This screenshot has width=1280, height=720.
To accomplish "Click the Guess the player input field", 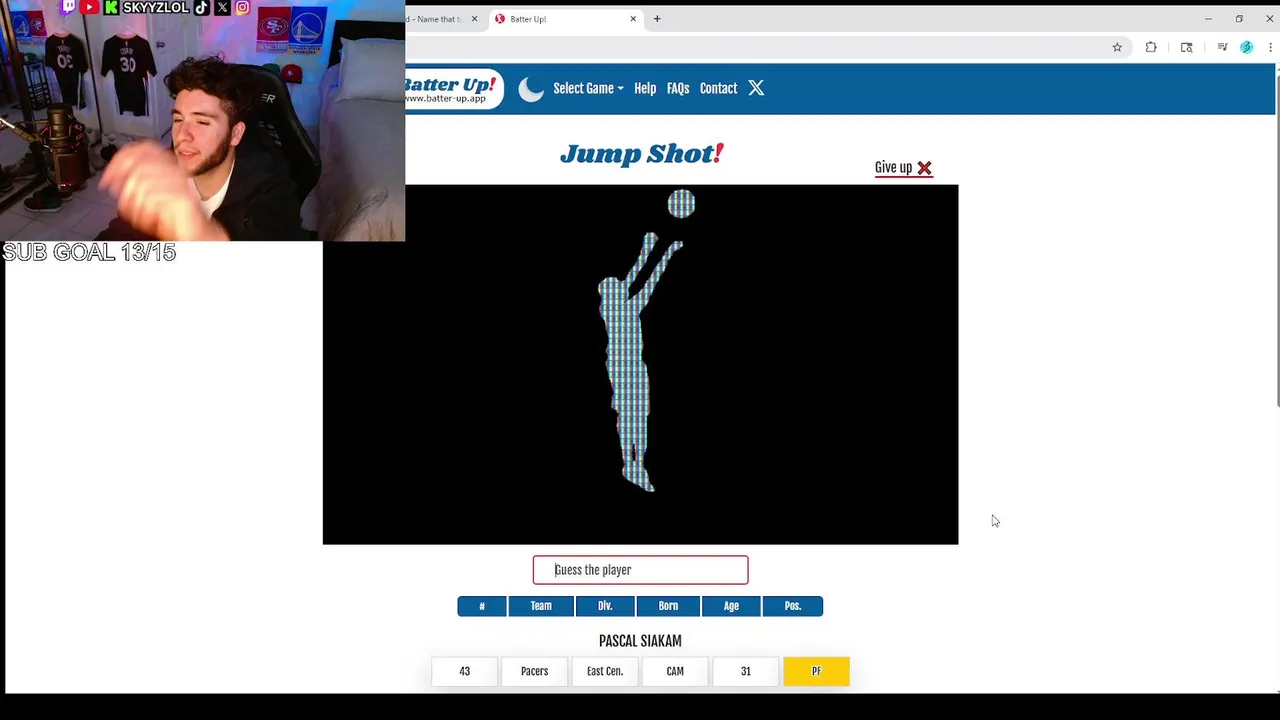I will [x=640, y=570].
